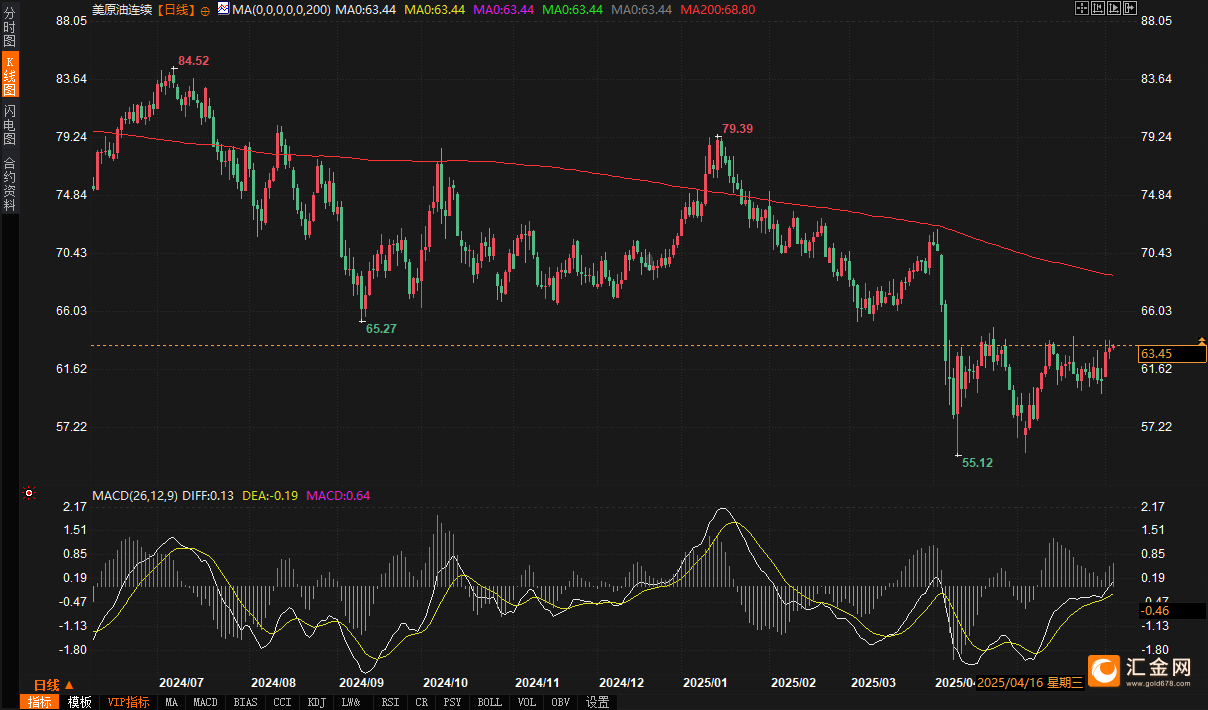Click the DIFF:0.13 value label
Screen dimensions: 1208x710
coord(209,495)
